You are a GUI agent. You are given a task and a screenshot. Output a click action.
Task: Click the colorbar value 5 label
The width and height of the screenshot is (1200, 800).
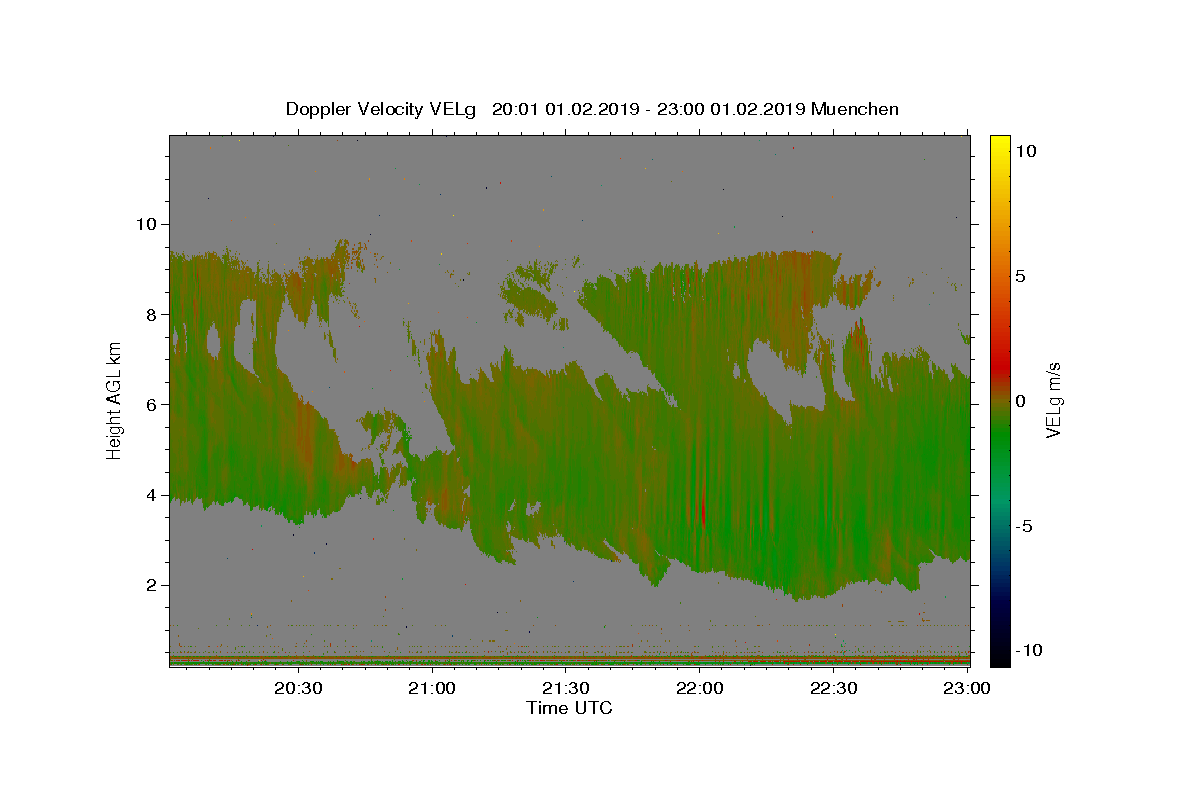tap(1020, 275)
